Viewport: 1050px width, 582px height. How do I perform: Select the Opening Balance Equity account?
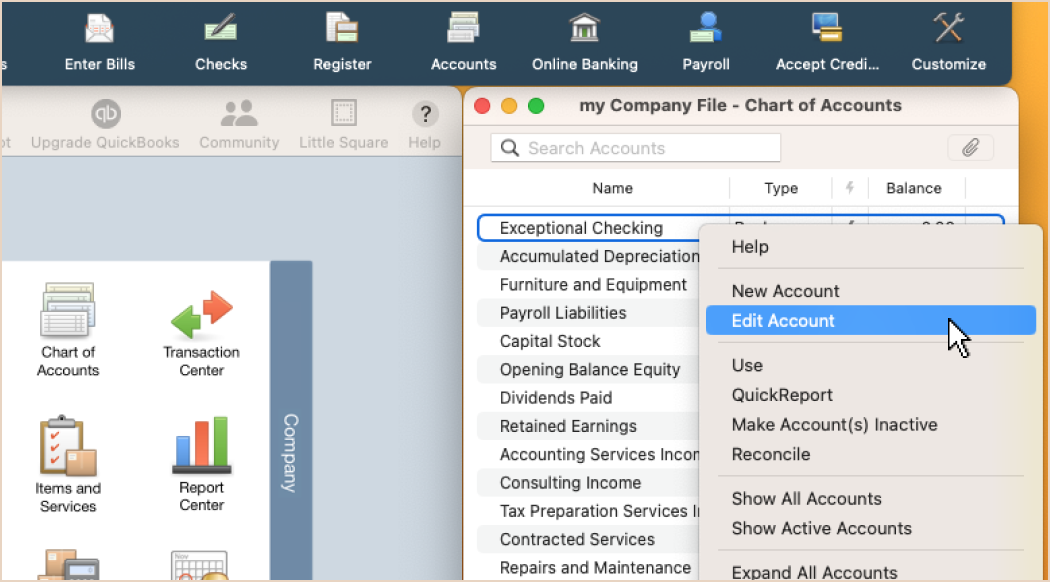click(588, 370)
